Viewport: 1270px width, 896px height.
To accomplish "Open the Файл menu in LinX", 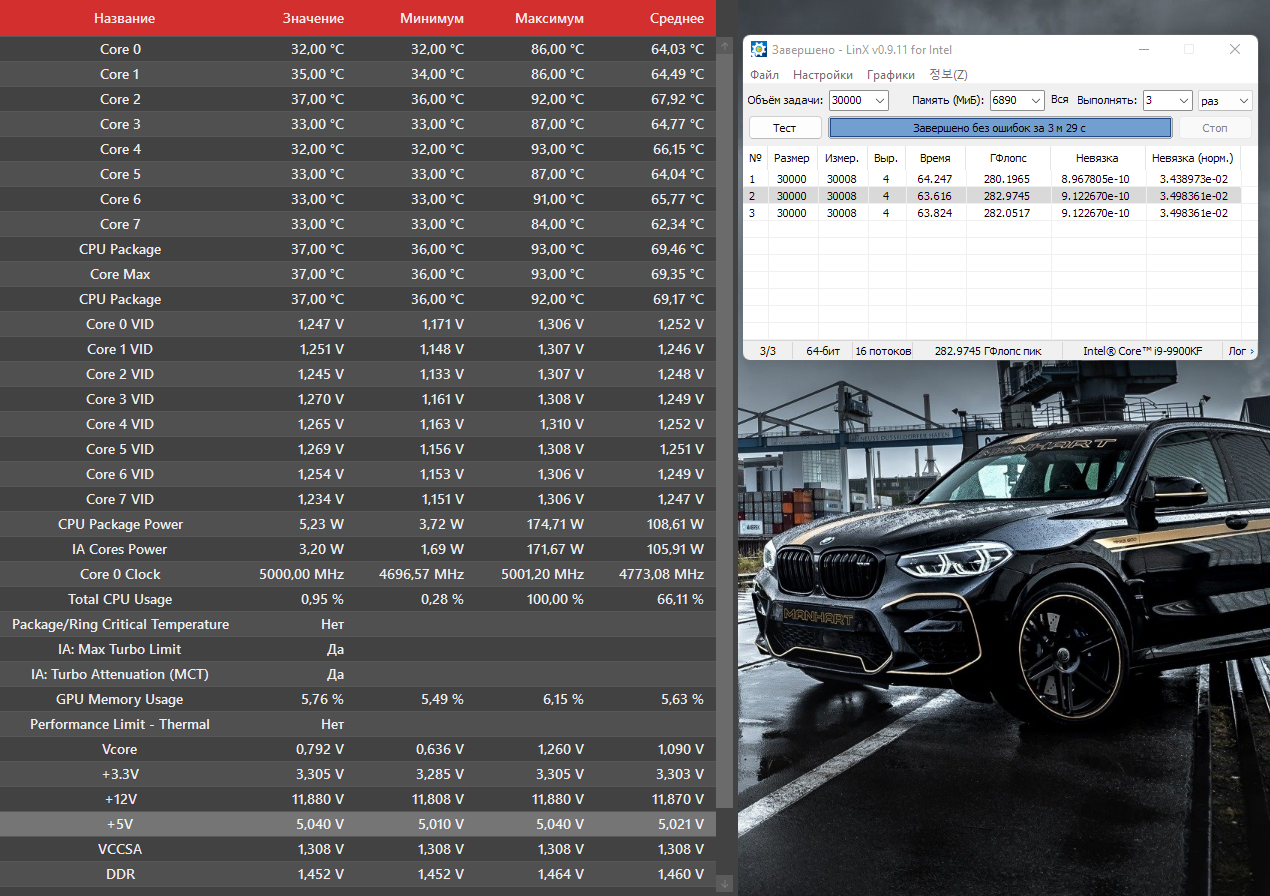I will [764, 75].
